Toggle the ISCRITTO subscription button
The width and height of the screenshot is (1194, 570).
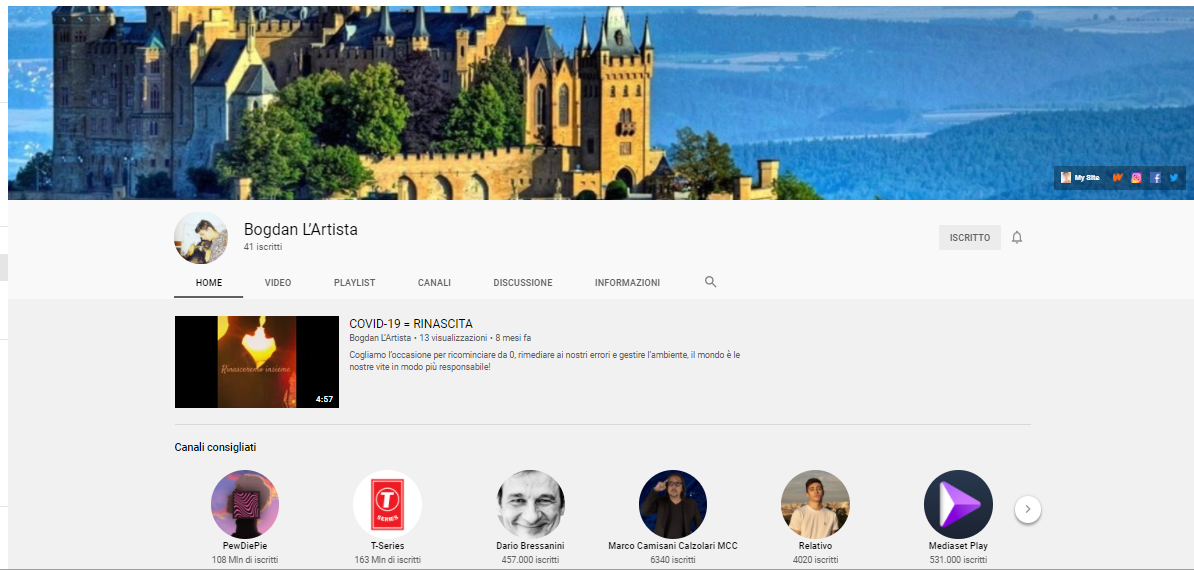[x=969, y=237]
